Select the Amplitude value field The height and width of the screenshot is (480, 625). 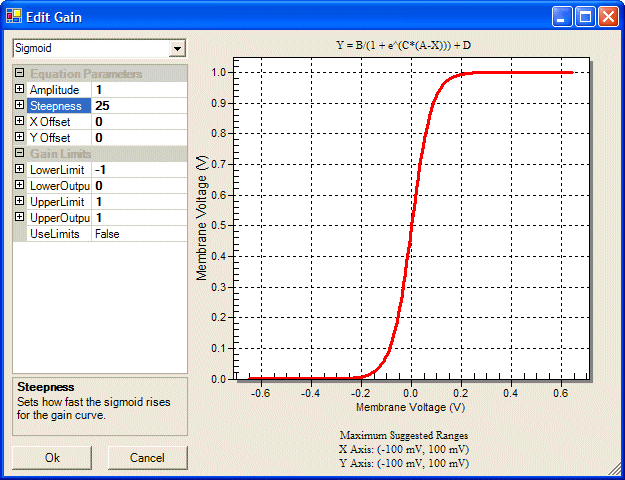coord(139,90)
